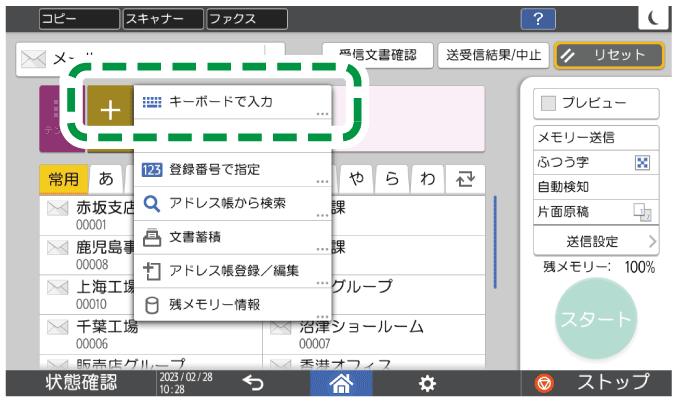Tap the ストップ button
The height and width of the screenshot is (400, 675).
click(596, 383)
